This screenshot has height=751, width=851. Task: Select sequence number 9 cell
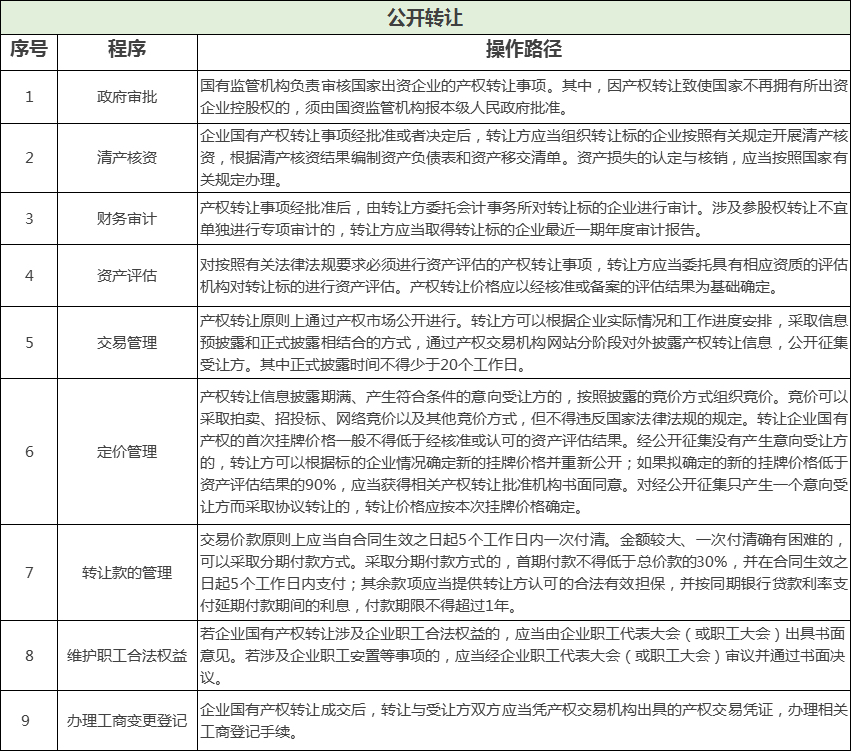tap(29, 720)
